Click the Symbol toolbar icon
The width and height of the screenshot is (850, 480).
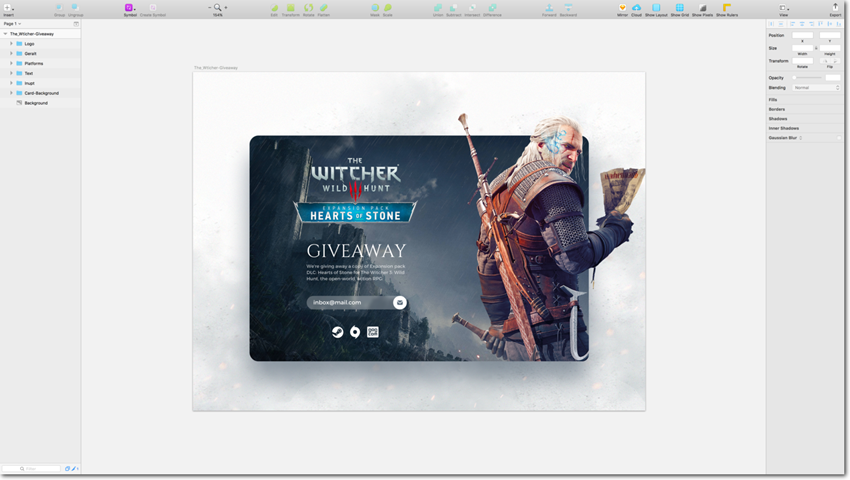(x=129, y=8)
